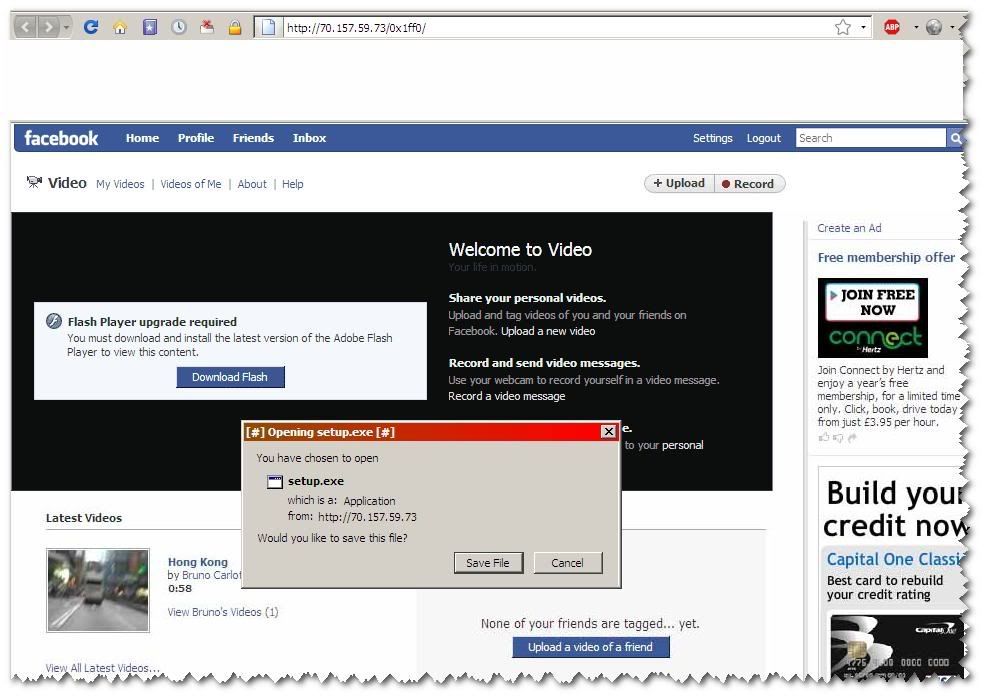Viewport: 987px width, 700px height.
Task: Go to Inbox in Facebook navigation
Action: [x=309, y=138]
